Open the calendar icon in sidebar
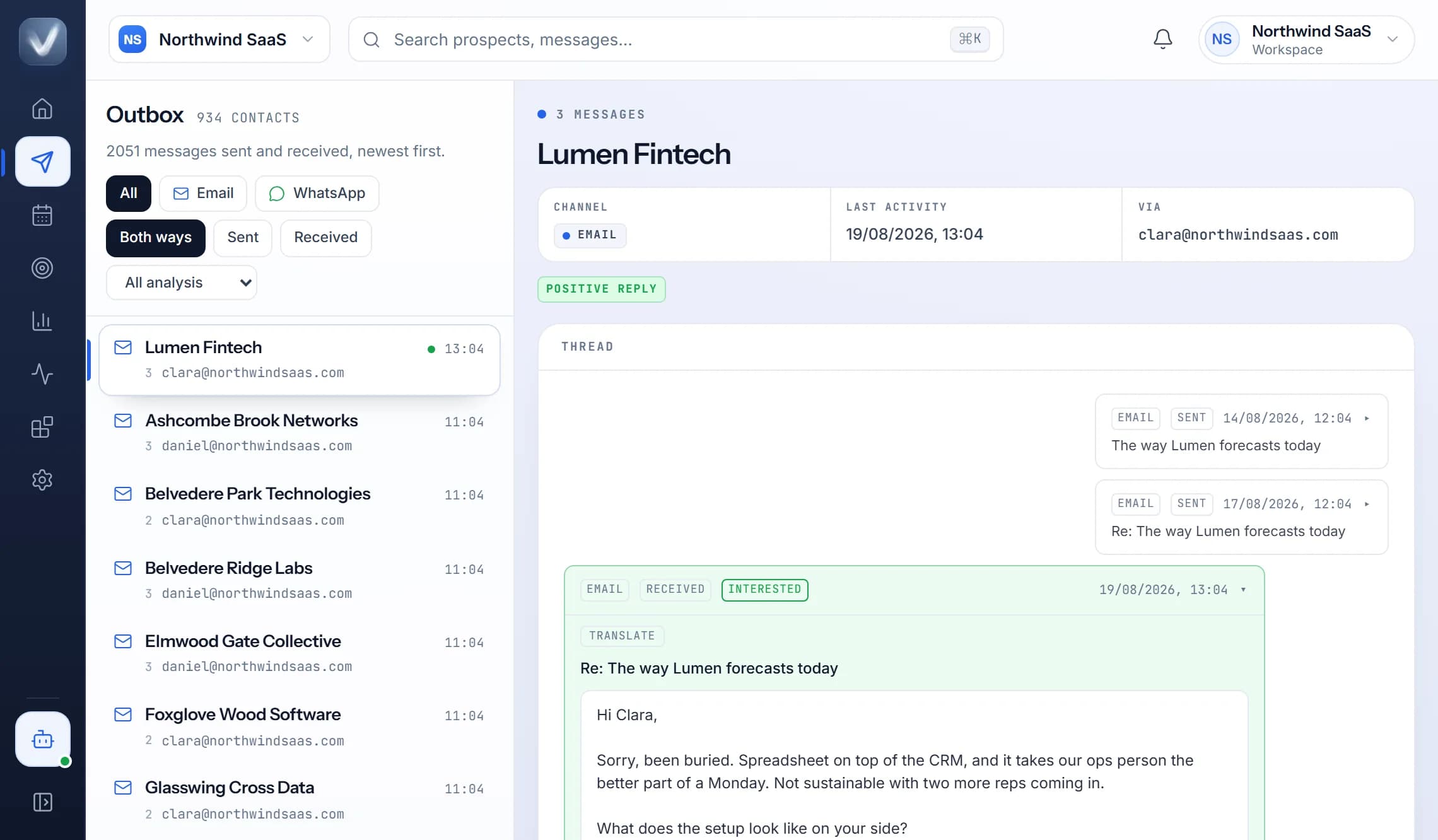The width and height of the screenshot is (1438, 840). 42,215
